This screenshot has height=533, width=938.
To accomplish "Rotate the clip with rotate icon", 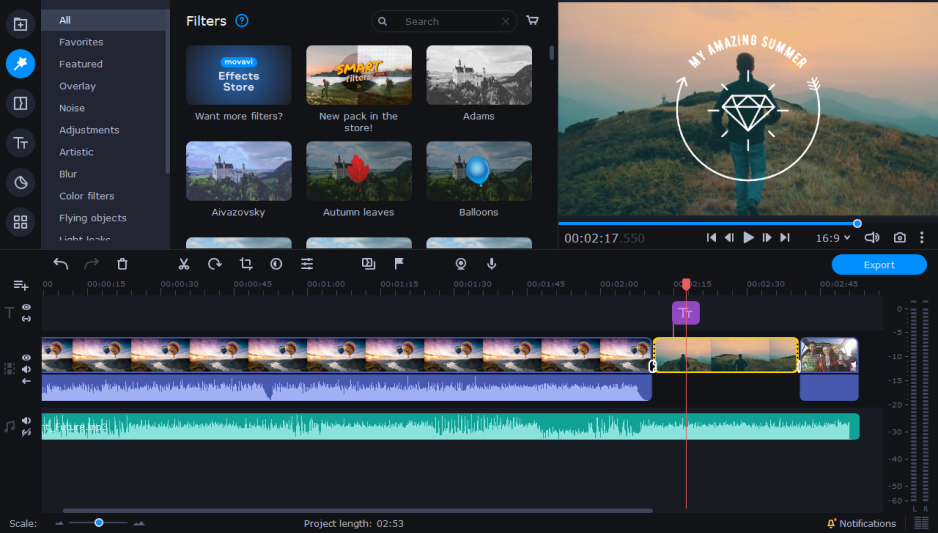I will [x=214, y=264].
